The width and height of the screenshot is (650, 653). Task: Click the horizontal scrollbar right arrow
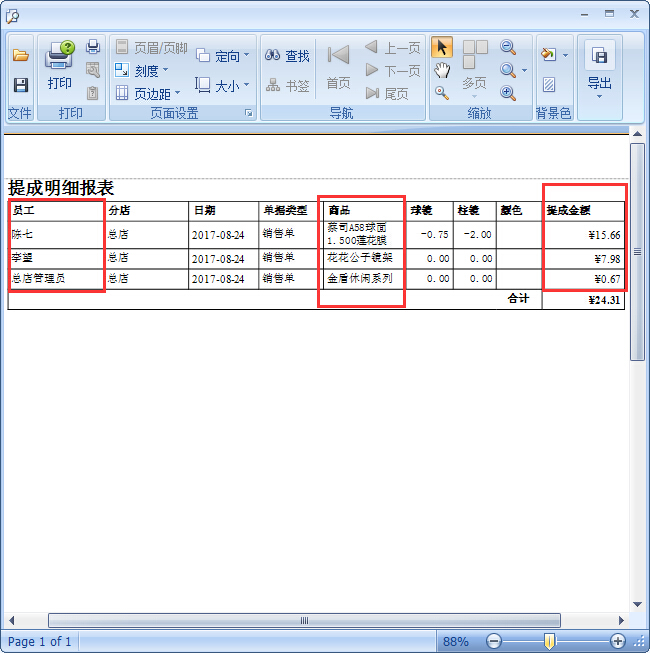point(621,621)
